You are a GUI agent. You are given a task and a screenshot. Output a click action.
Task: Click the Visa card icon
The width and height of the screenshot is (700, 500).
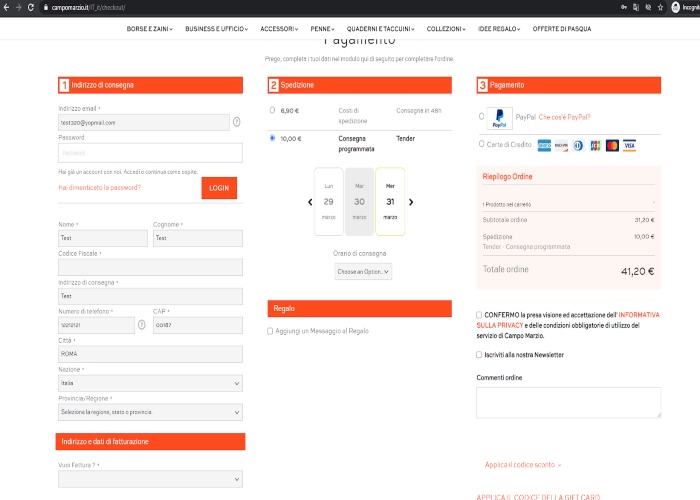coord(628,145)
